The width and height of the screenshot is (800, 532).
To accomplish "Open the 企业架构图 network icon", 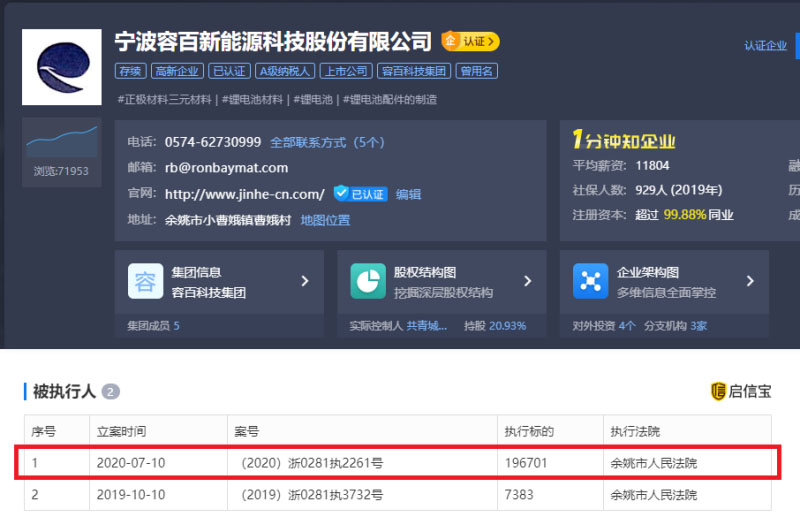I will (590, 281).
